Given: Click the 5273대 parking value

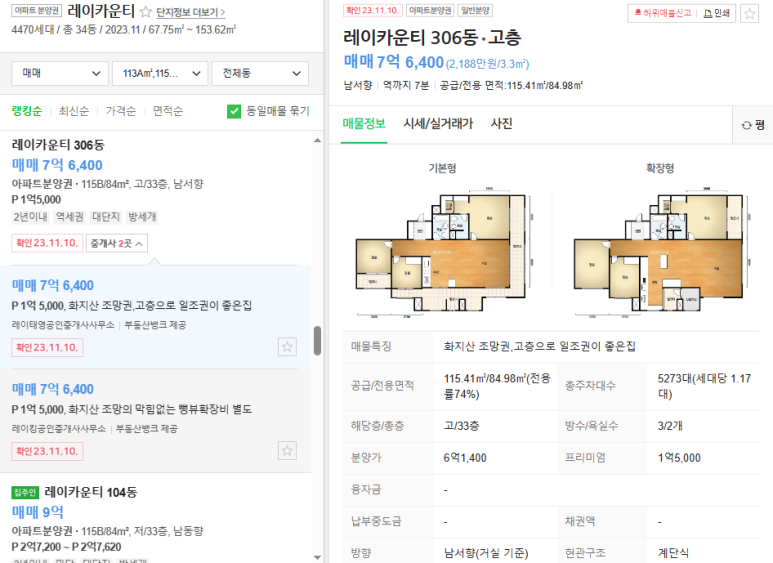Looking at the screenshot, I should pos(704,386).
